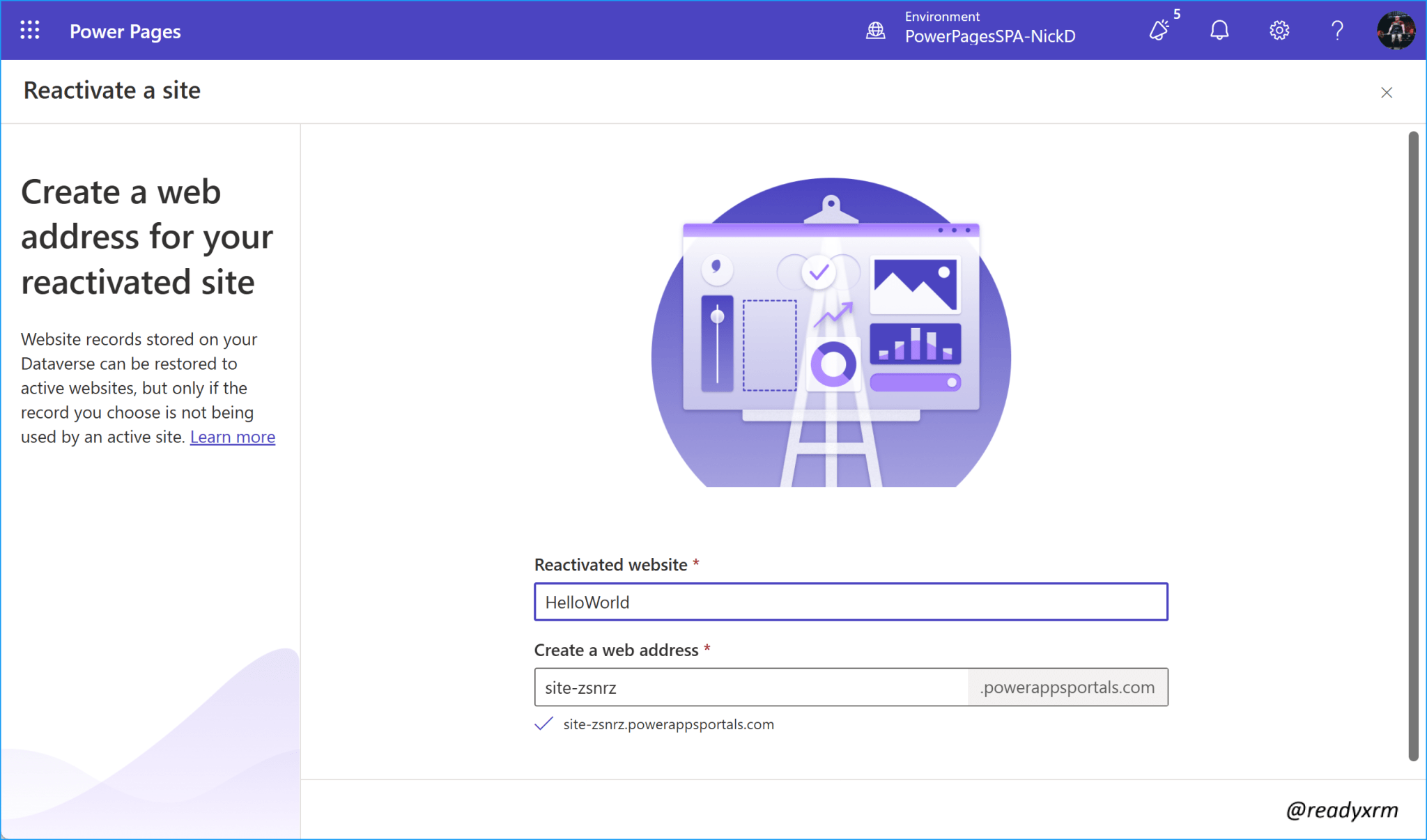This screenshot has height=840, width=1427.
Task: Click the Power Pages title
Action: 125,31
